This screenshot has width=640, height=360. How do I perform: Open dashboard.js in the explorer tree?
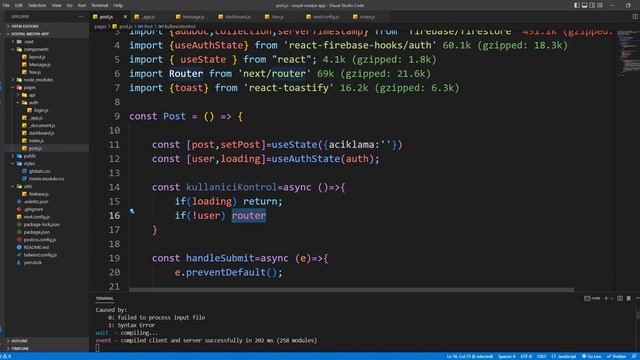41,133
